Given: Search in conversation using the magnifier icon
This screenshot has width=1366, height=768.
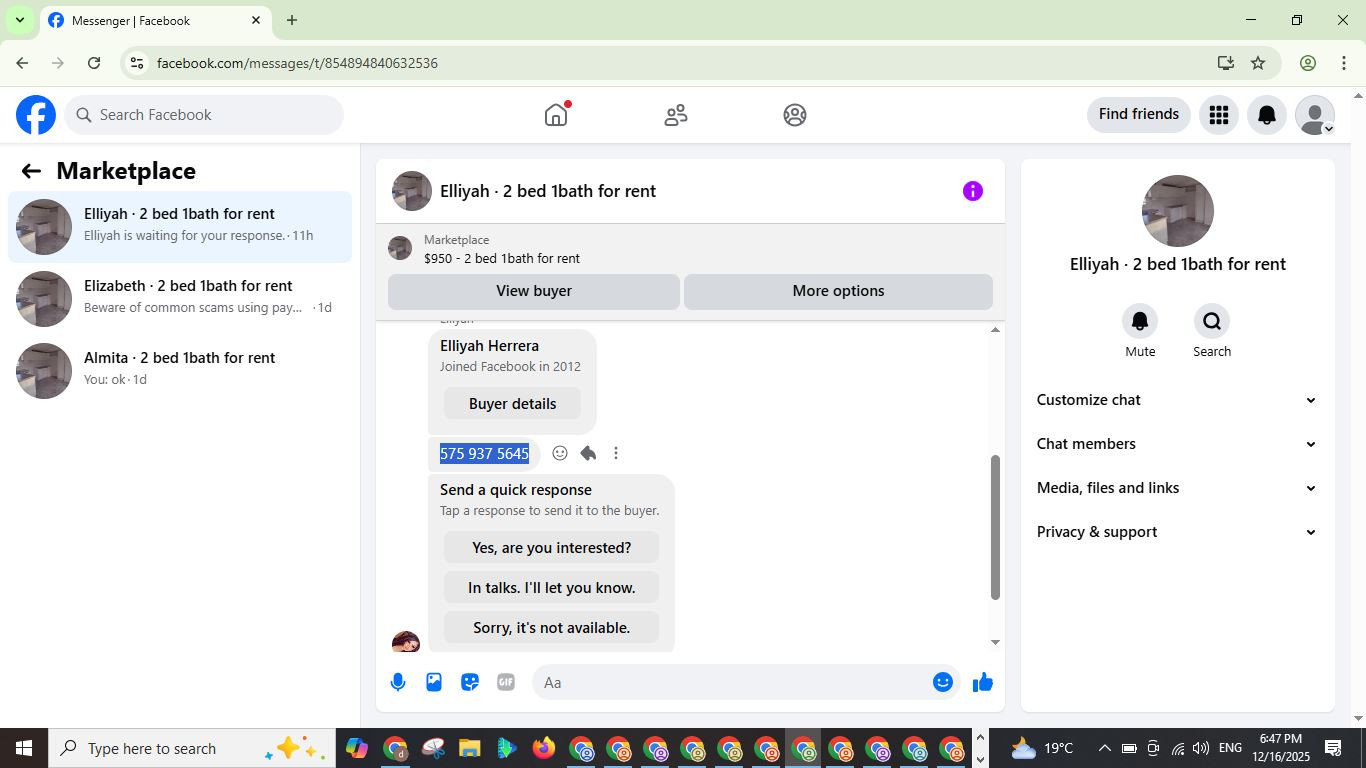Looking at the screenshot, I should (1212, 321).
